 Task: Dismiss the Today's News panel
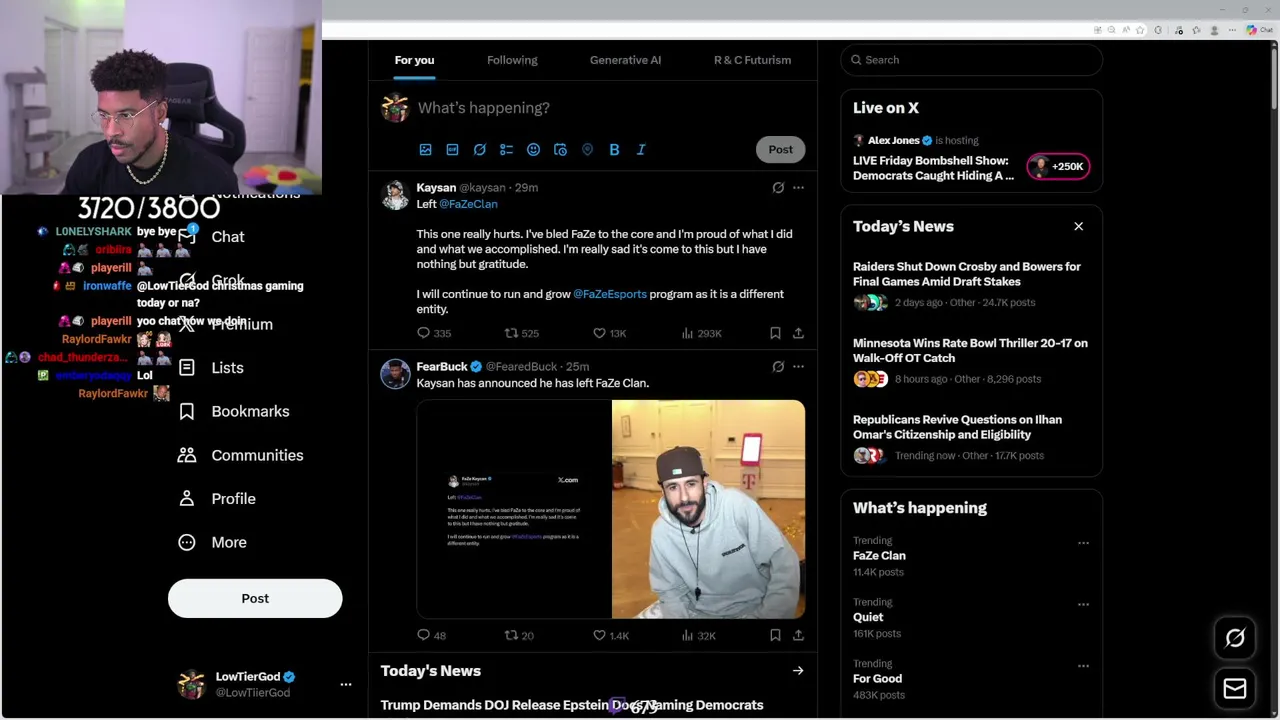(1078, 226)
